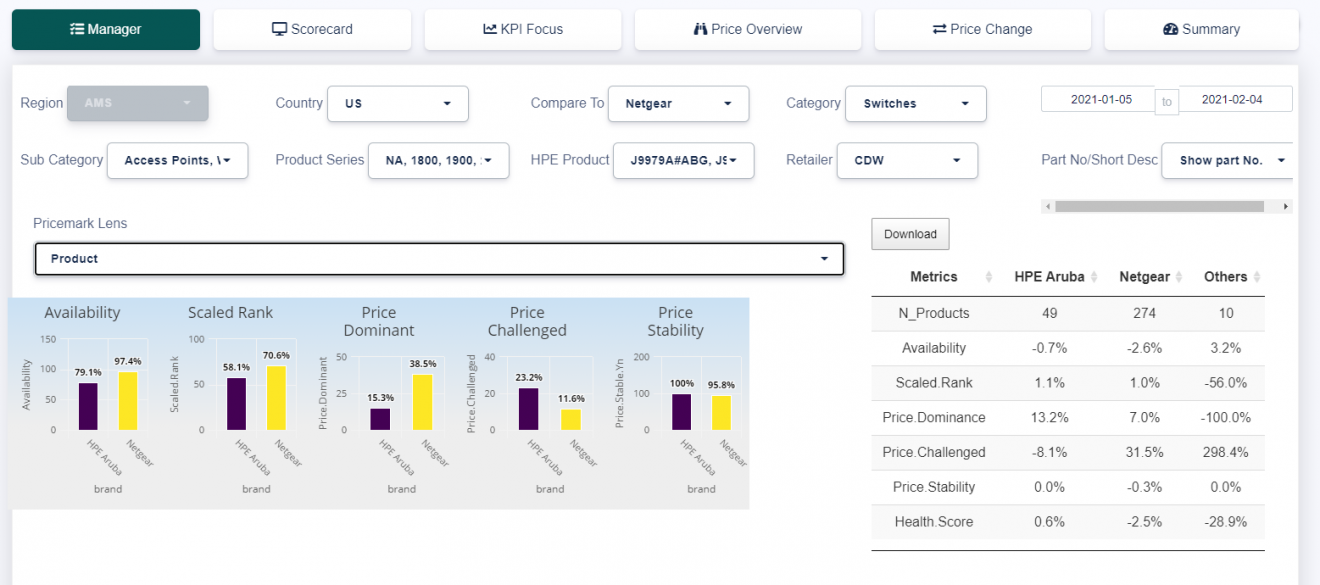
Task: Click sort arrows beside Netgear header
Action: pyautogui.click(x=1180, y=277)
